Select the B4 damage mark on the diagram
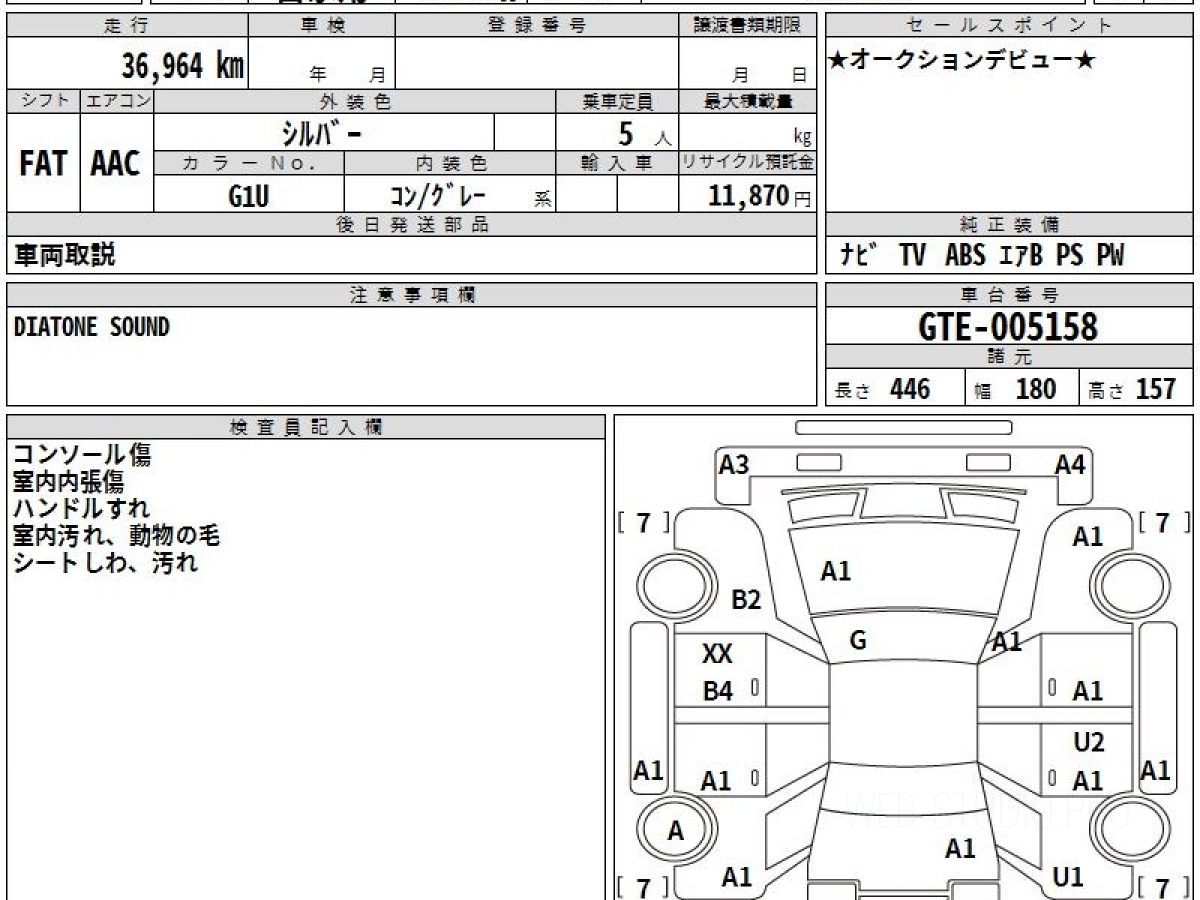1200x900 pixels. 717,691
